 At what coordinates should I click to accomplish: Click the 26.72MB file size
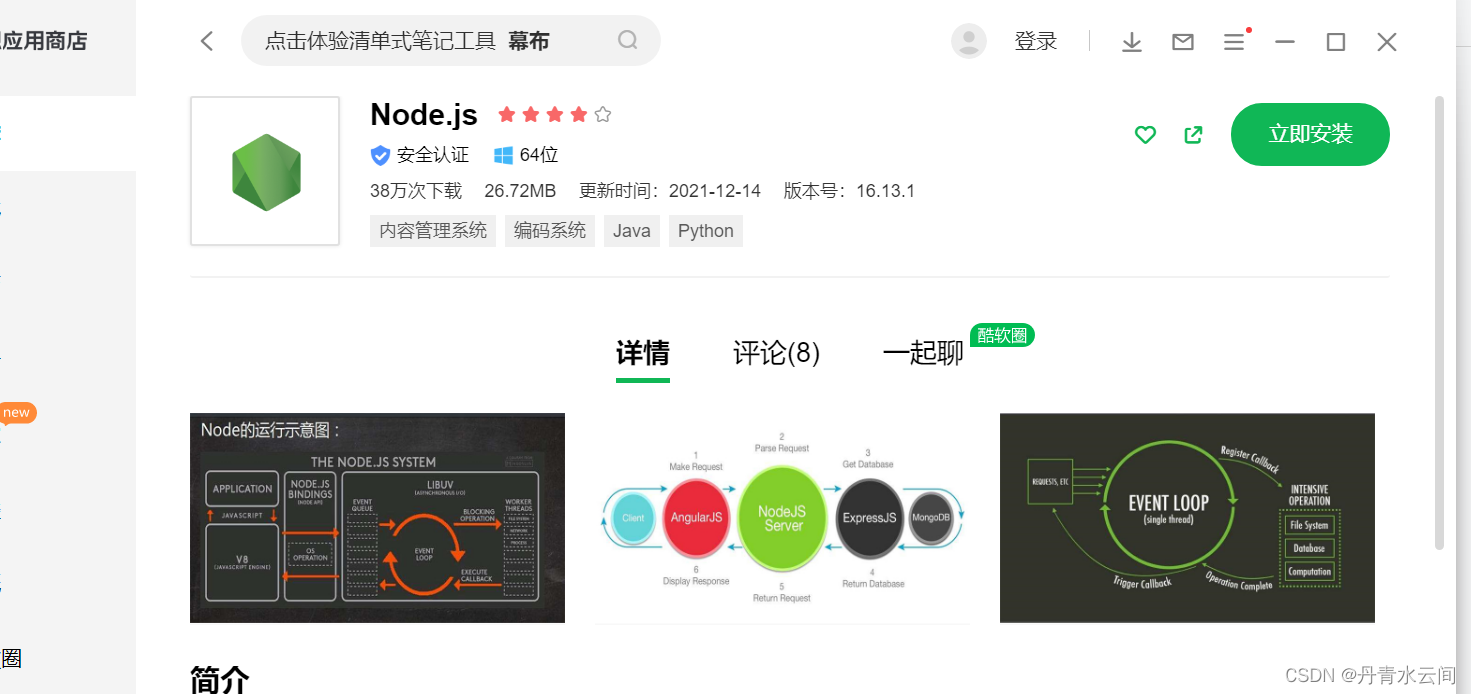click(520, 191)
